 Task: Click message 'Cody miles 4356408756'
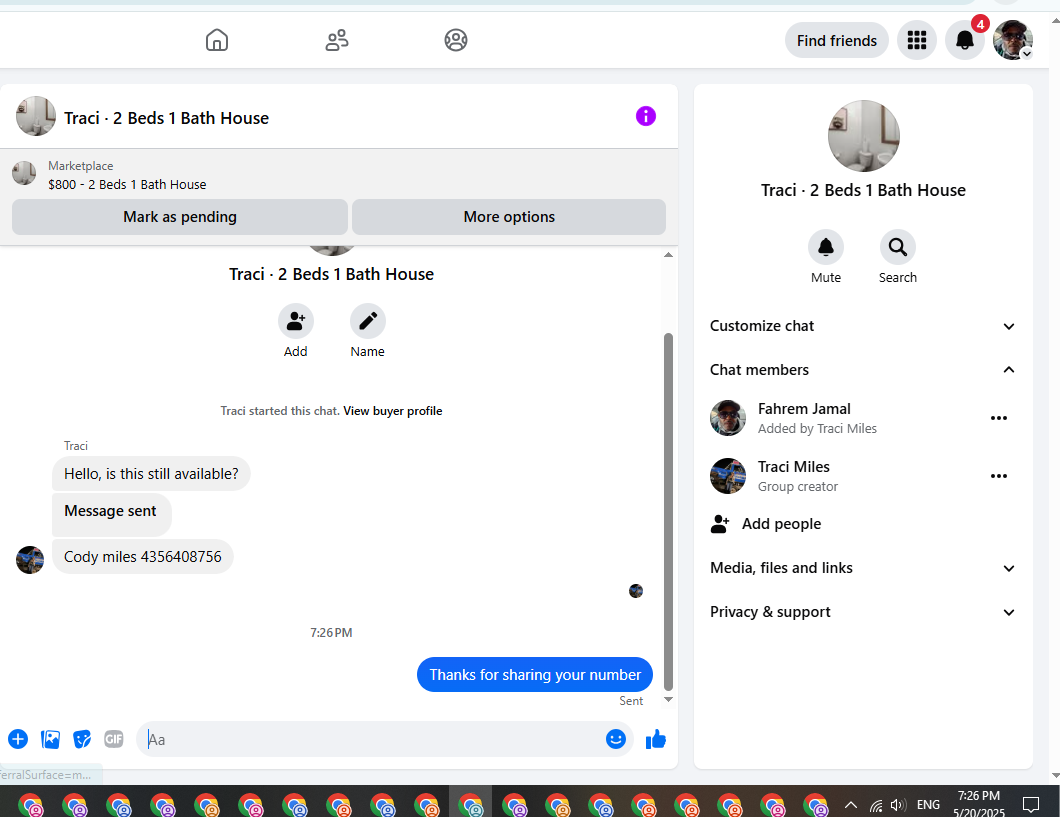click(x=143, y=557)
